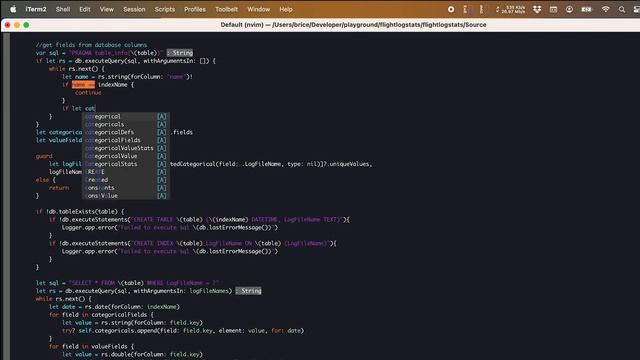Open the Profiles menu
This screenshot has height=360, width=640.
tap(195, 9)
